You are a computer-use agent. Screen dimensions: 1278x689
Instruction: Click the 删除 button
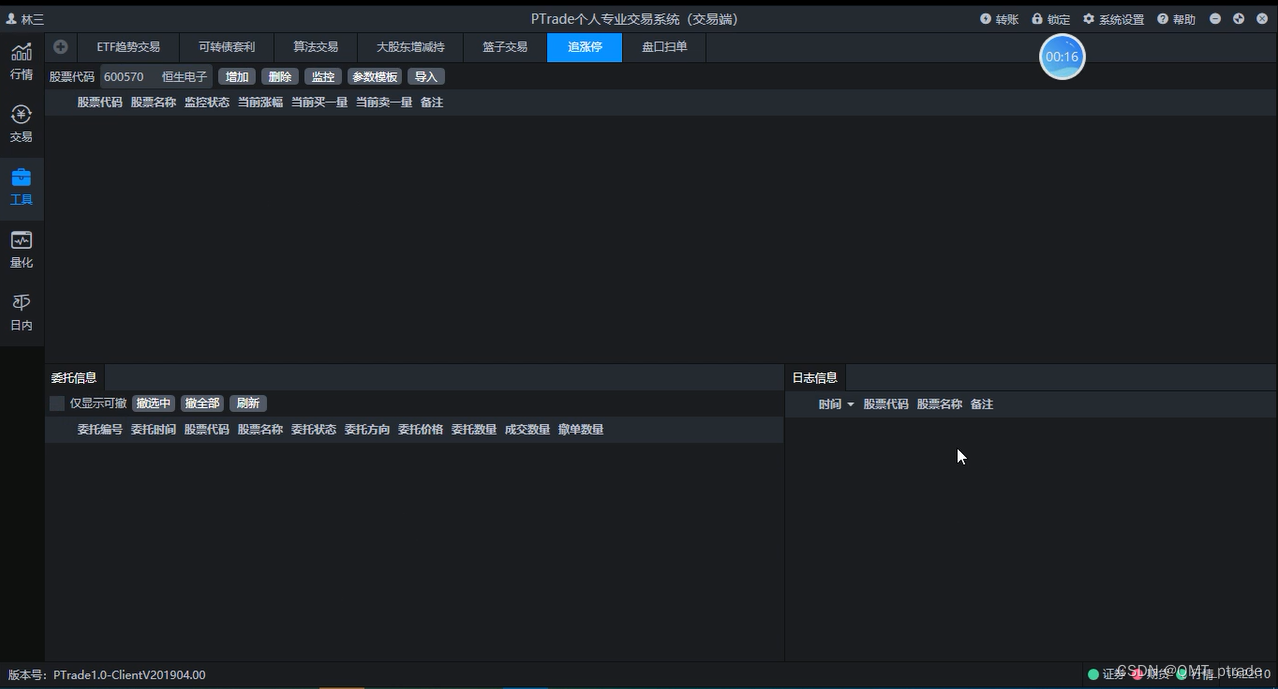(x=280, y=77)
